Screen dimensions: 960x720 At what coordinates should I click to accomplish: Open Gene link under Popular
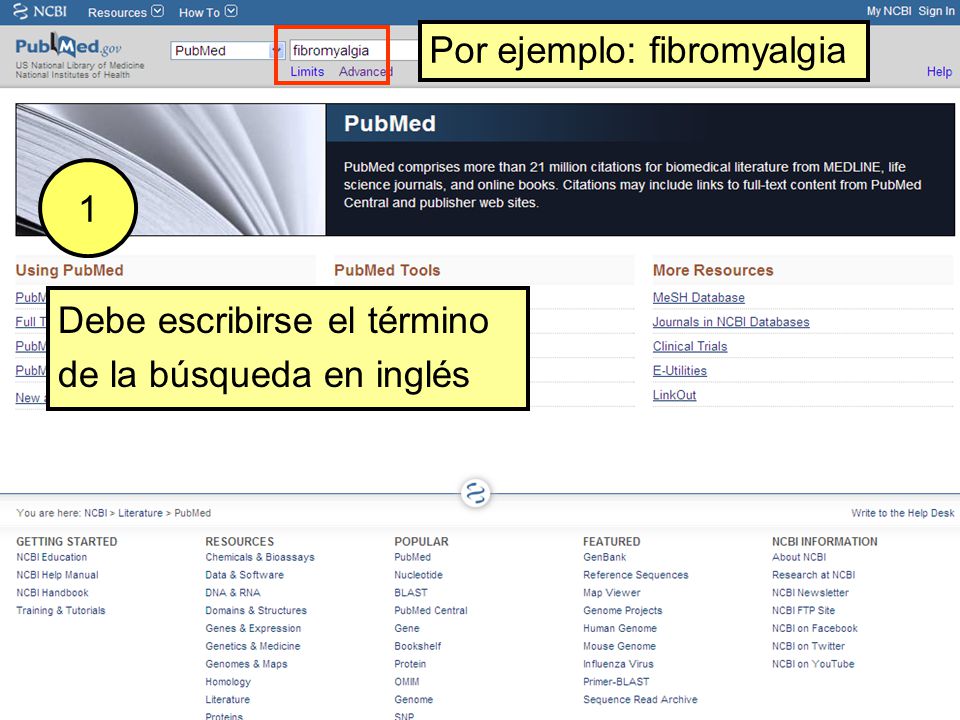pyautogui.click(x=407, y=628)
